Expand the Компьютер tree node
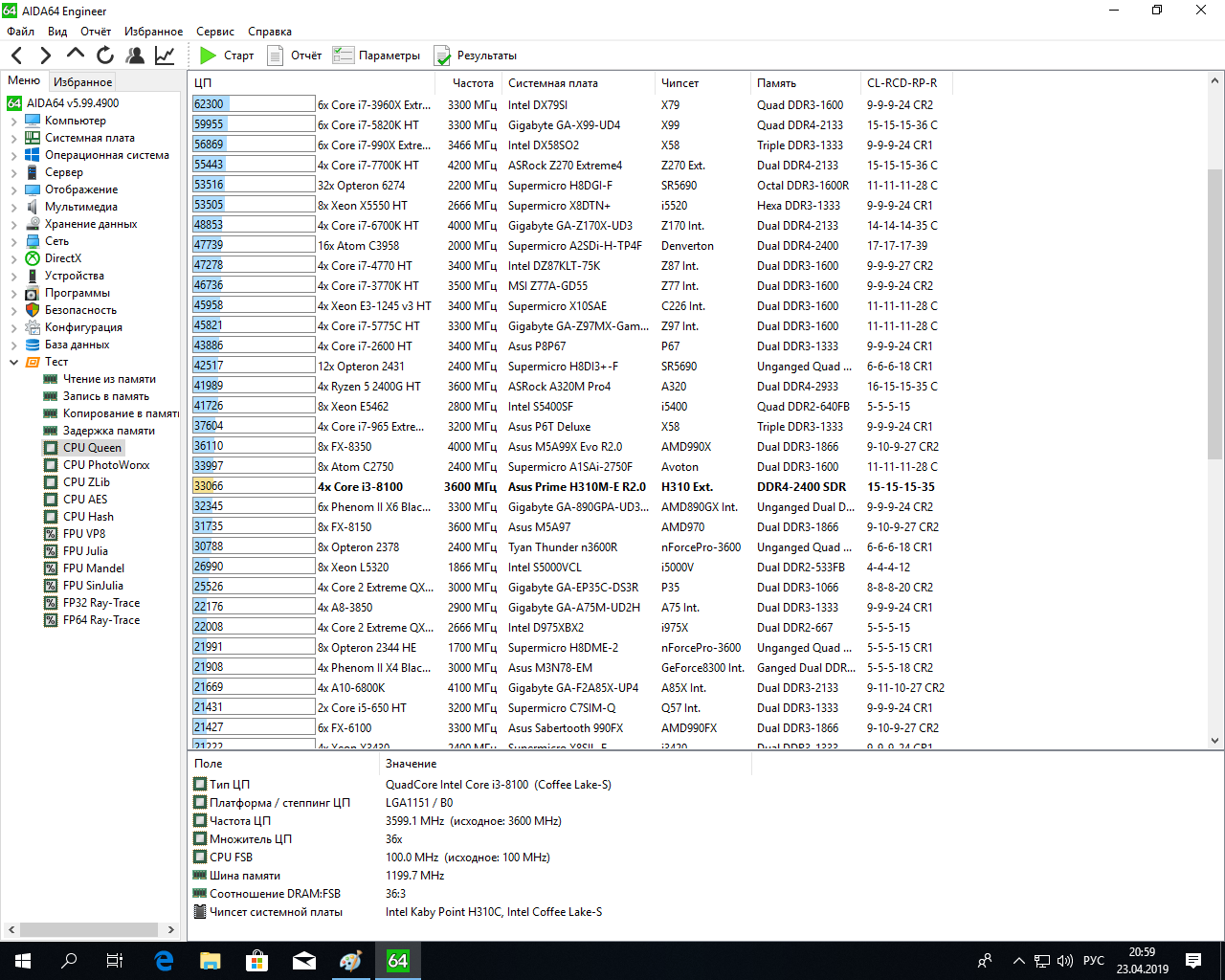Screen dimensions: 1225x980 (x=13, y=121)
